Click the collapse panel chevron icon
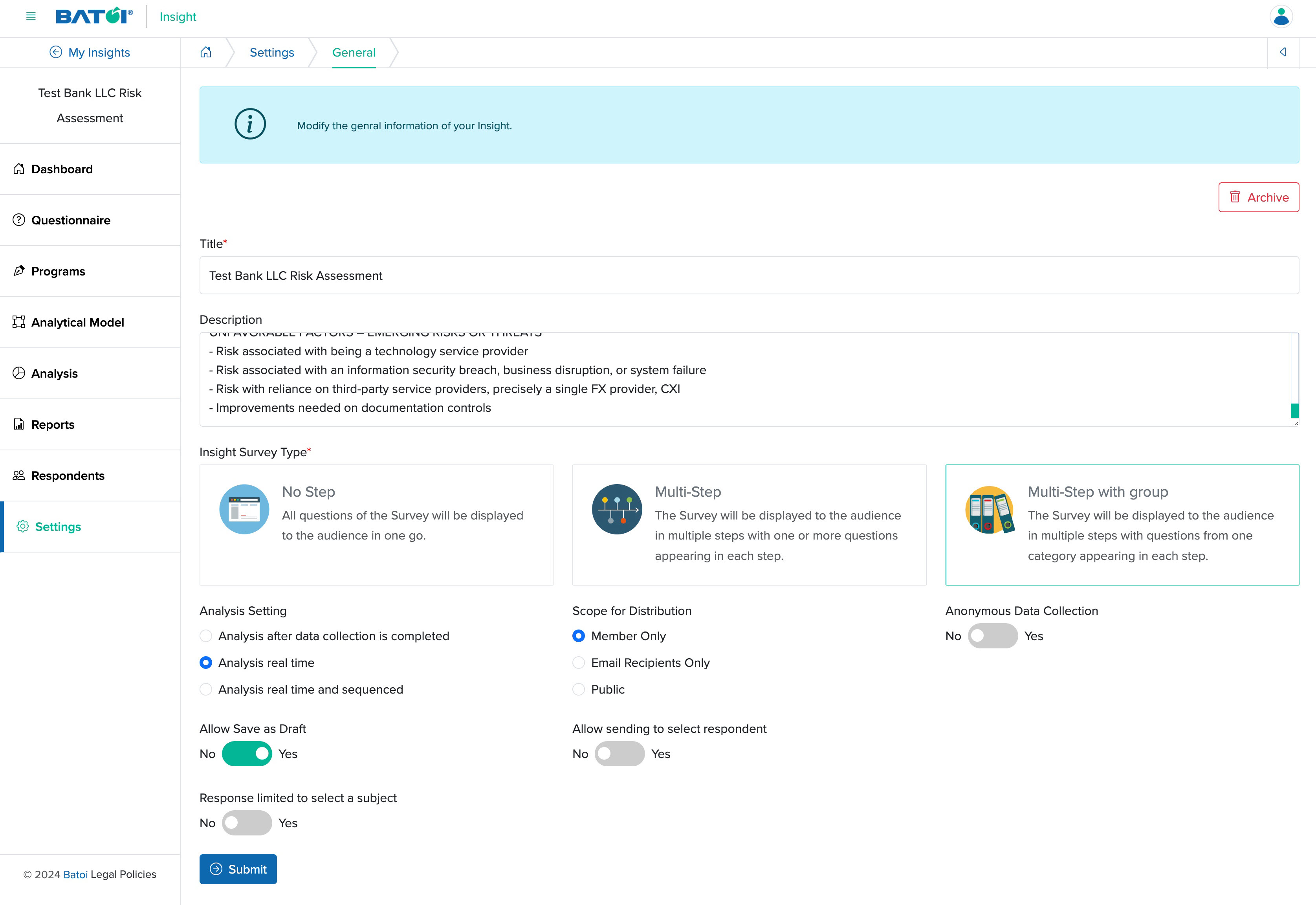The image size is (1316, 905). pos(1283,52)
